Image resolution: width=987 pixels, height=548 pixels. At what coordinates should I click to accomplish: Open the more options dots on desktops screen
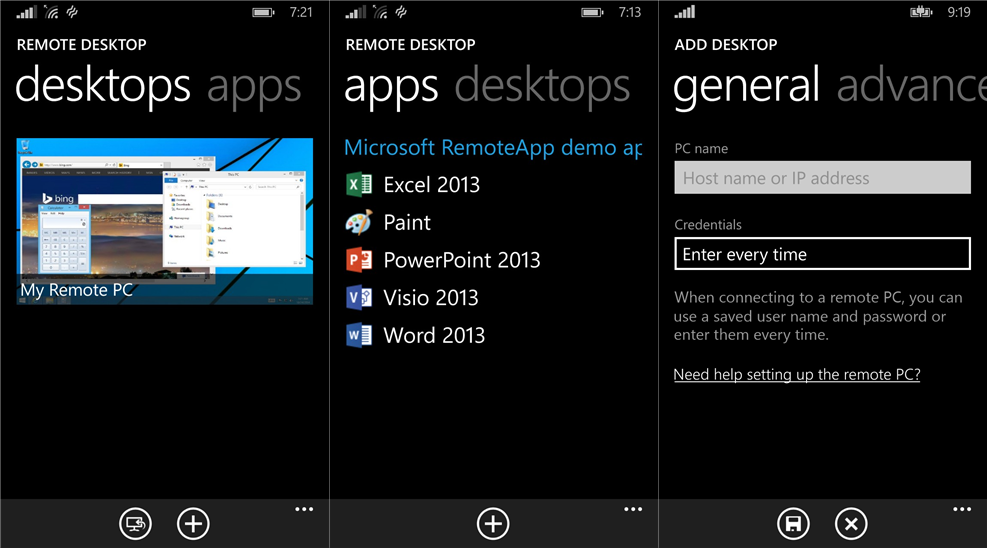(304, 510)
